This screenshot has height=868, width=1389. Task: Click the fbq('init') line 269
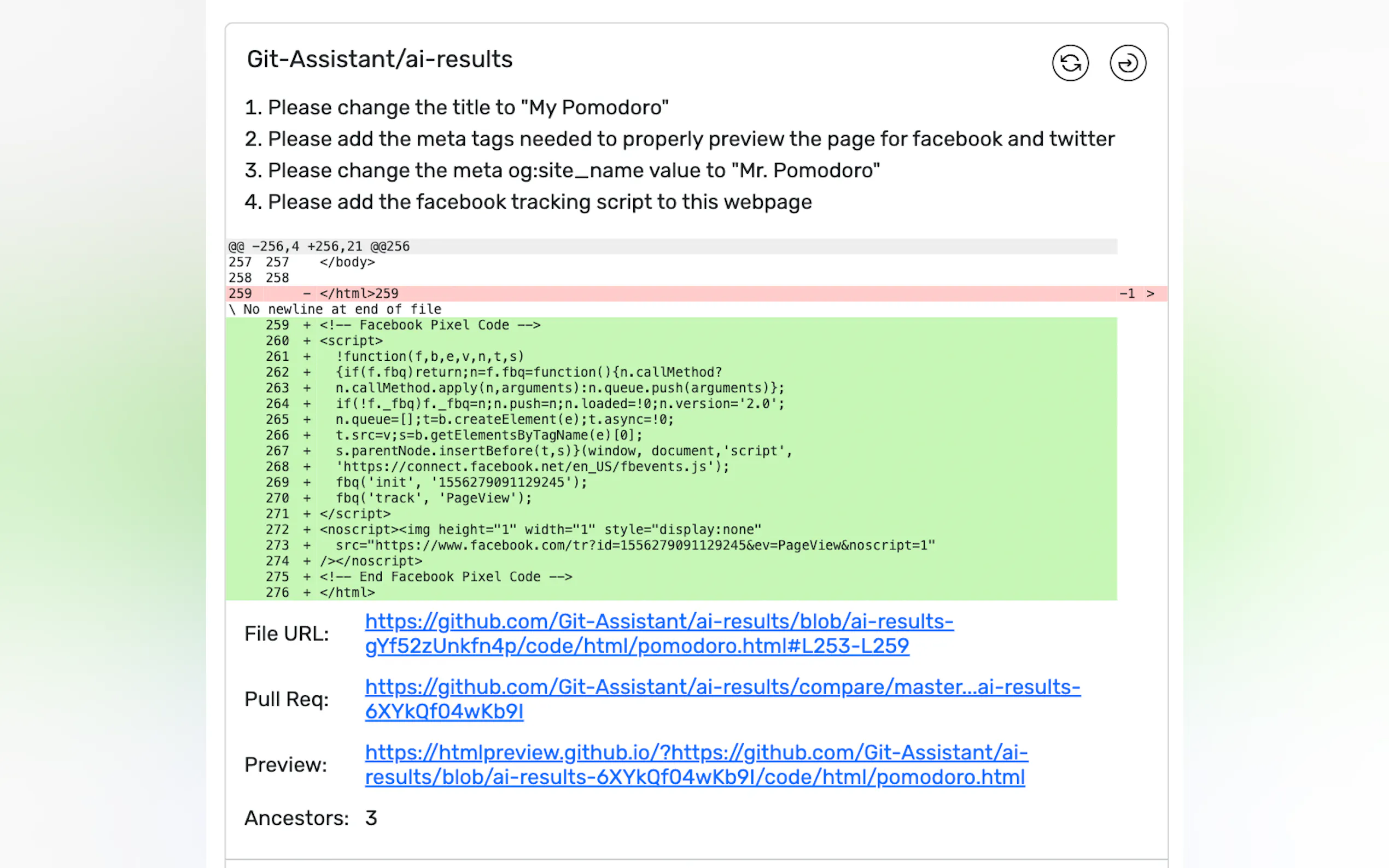coord(461,483)
